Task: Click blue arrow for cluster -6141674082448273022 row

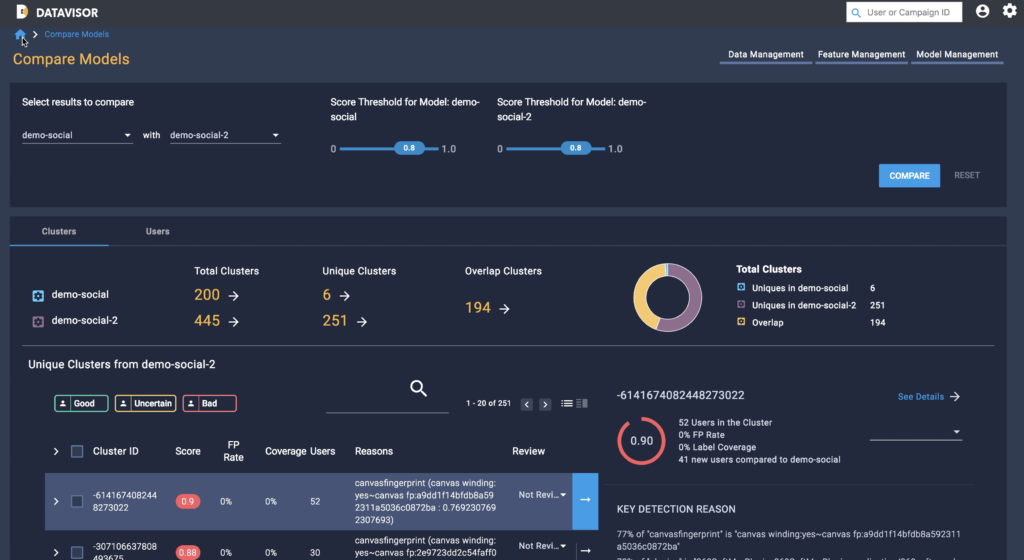Action: coord(585,501)
